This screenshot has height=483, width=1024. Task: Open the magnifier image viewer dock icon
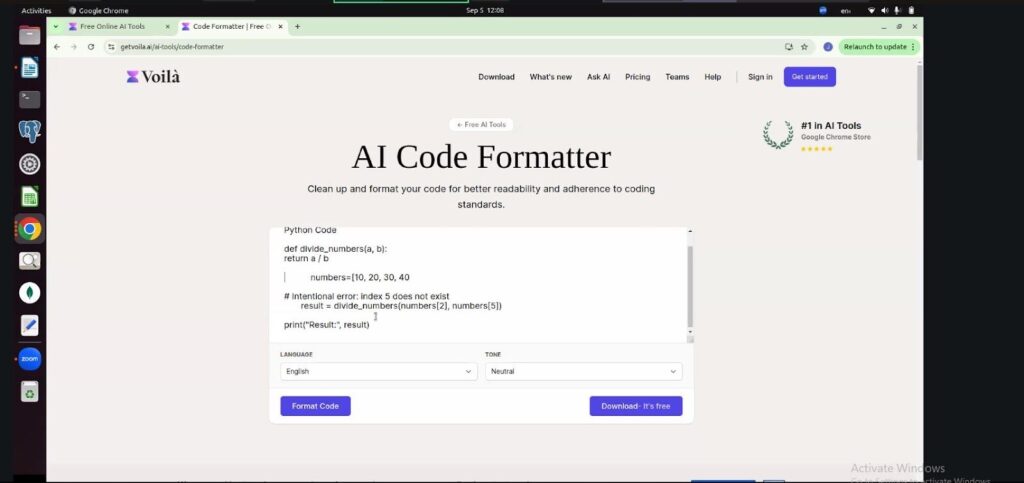click(29, 261)
